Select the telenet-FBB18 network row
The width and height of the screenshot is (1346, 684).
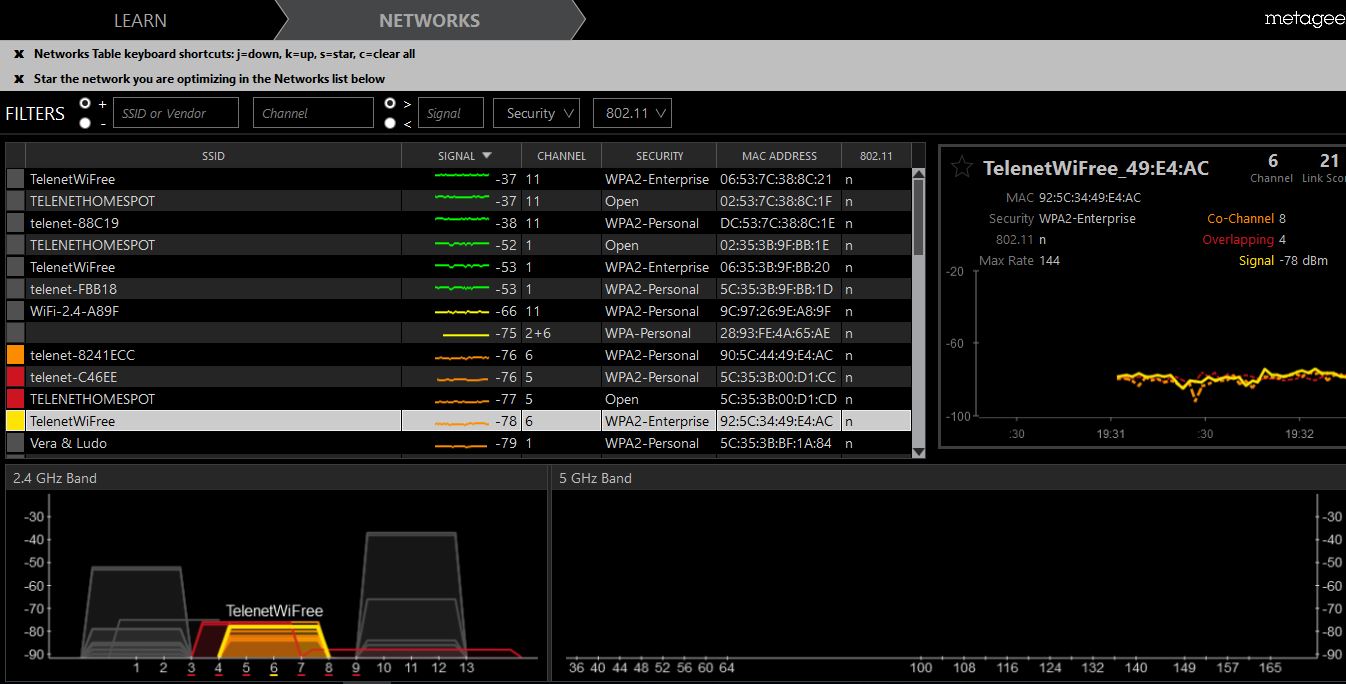click(212, 289)
